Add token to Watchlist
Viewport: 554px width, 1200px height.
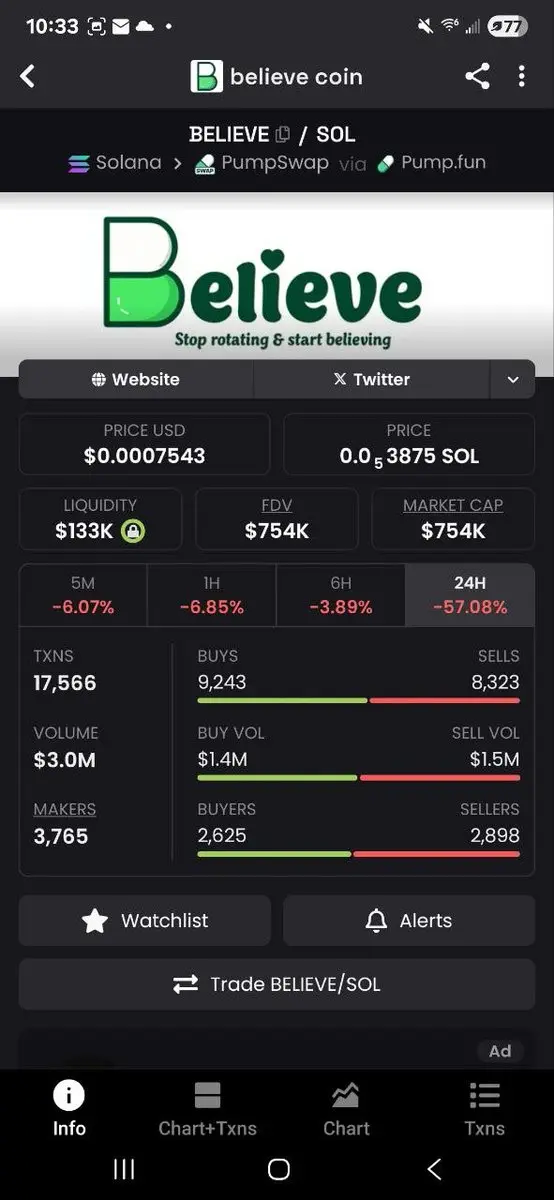click(x=145, y=921)
